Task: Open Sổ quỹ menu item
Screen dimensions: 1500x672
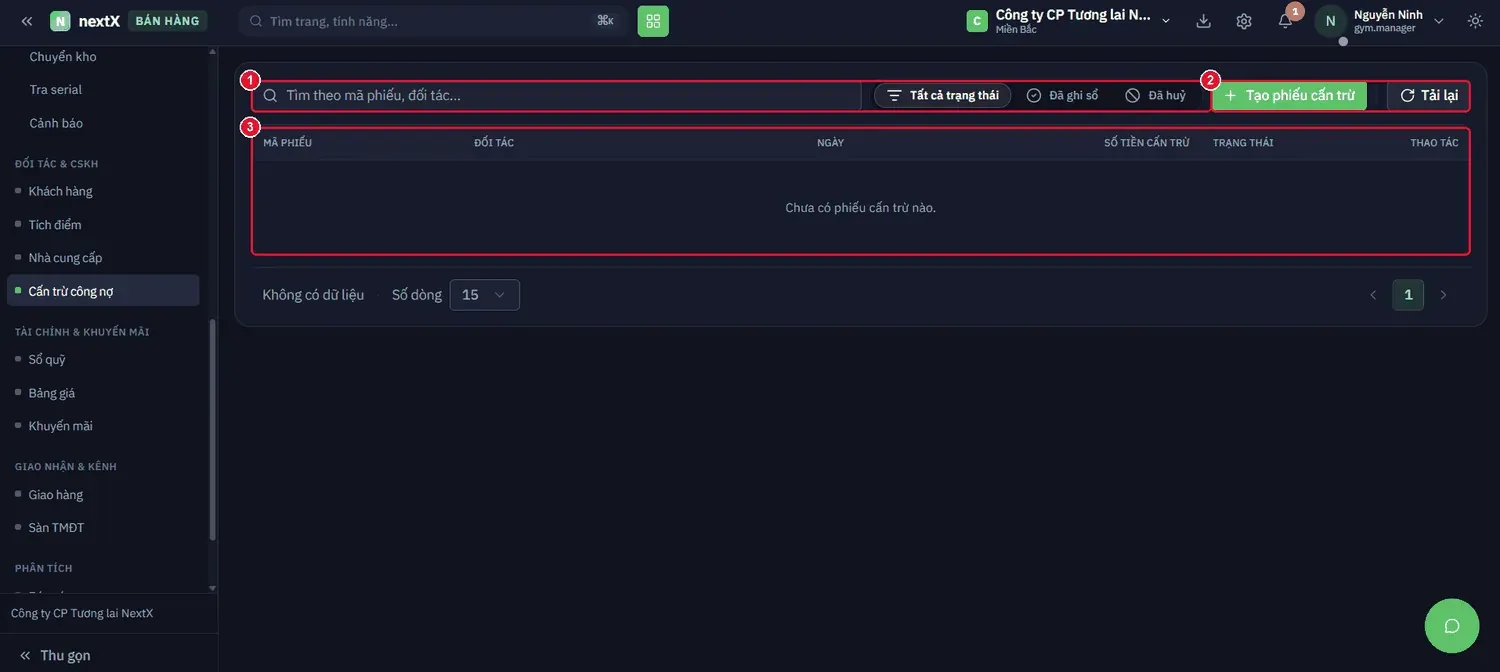Action: (x=47, y=359)
